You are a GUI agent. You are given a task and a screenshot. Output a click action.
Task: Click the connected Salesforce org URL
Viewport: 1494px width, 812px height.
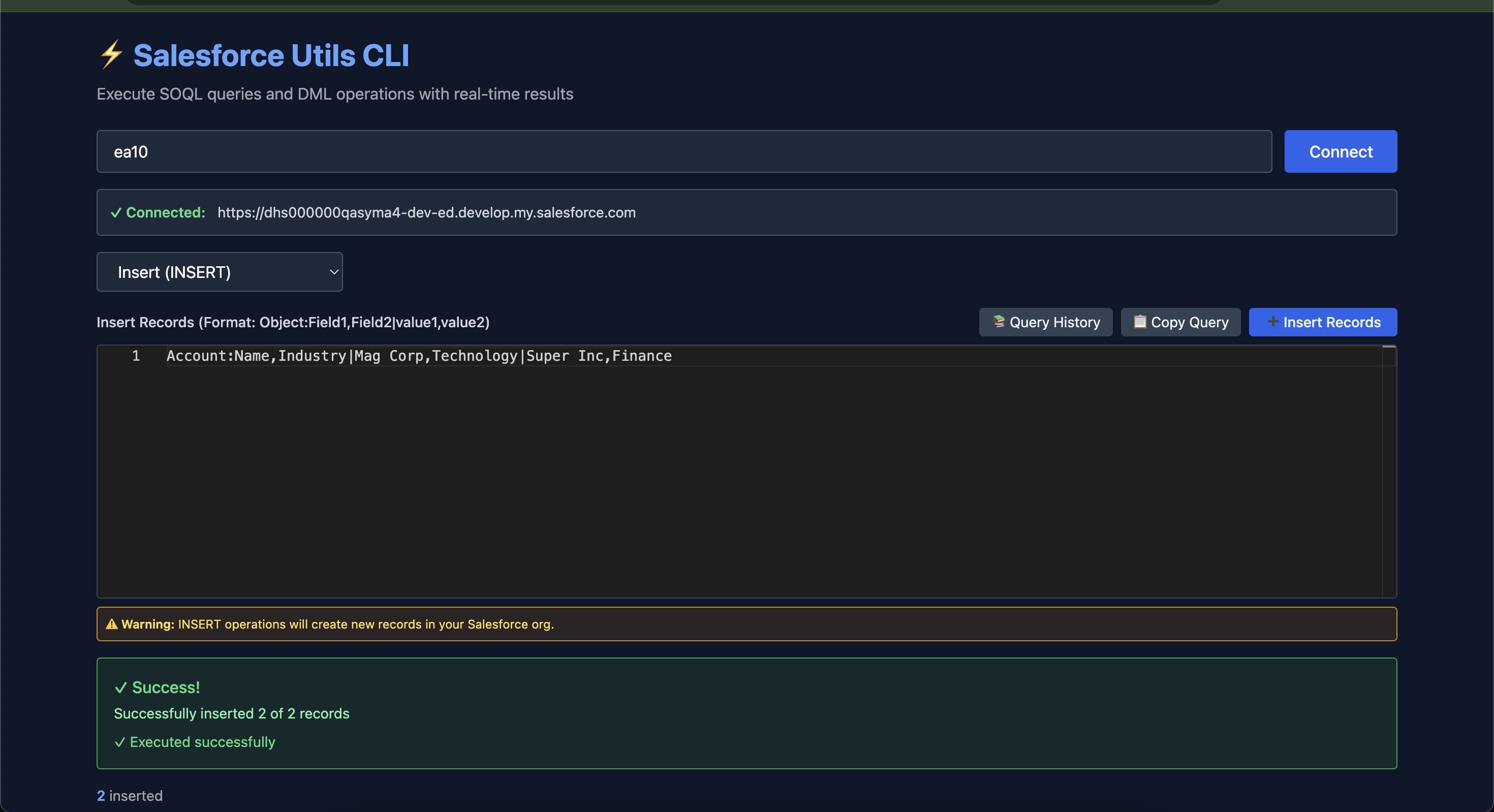pos(426,213)
